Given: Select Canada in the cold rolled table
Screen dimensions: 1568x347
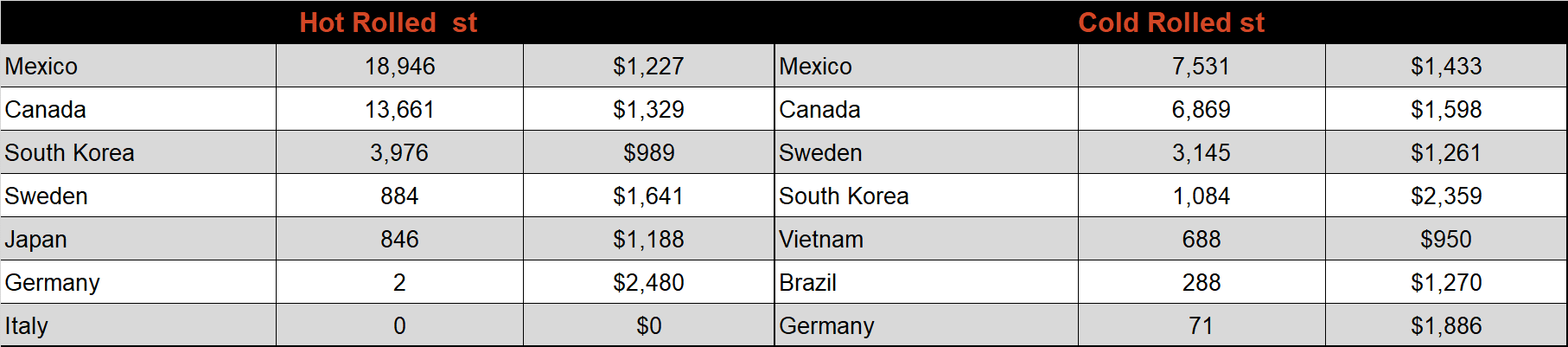Looking at the screenshot, I should click(x=927, y=109).
